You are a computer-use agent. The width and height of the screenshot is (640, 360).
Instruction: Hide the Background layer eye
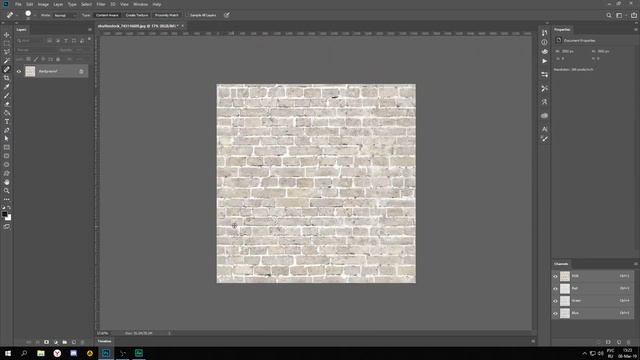tap(19, 71)
